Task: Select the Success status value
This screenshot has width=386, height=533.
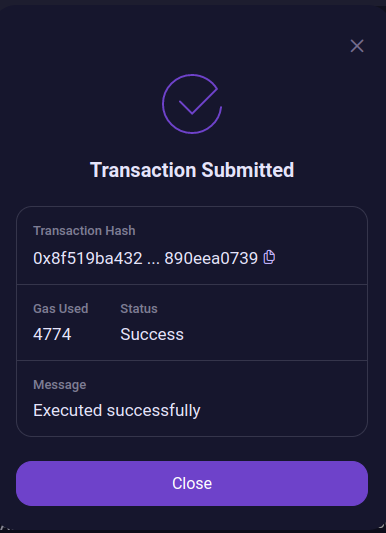Action: [152, 334]
